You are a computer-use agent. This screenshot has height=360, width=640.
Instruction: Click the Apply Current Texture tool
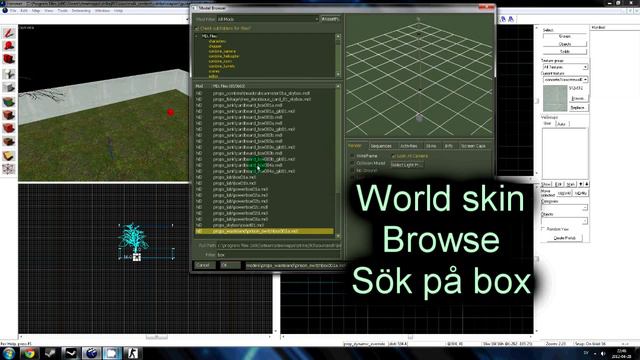(9, 115)
